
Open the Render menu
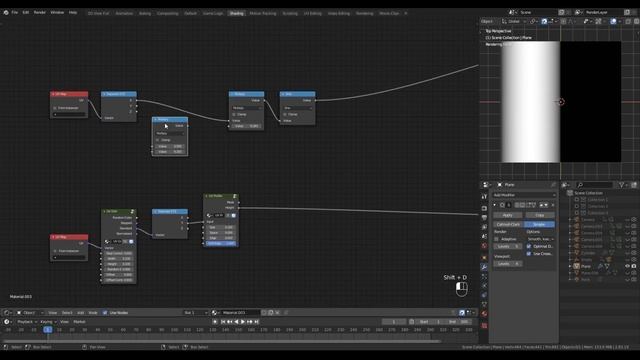point(40,13)
